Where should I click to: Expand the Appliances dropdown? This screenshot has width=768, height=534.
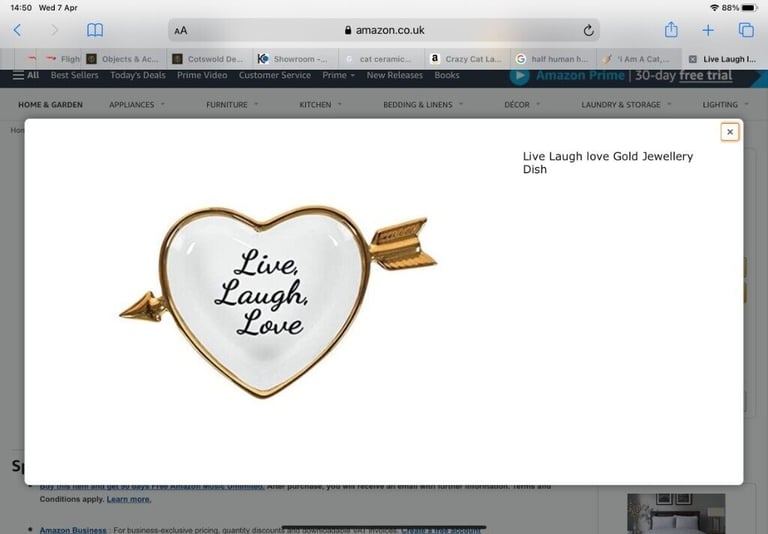137,105
